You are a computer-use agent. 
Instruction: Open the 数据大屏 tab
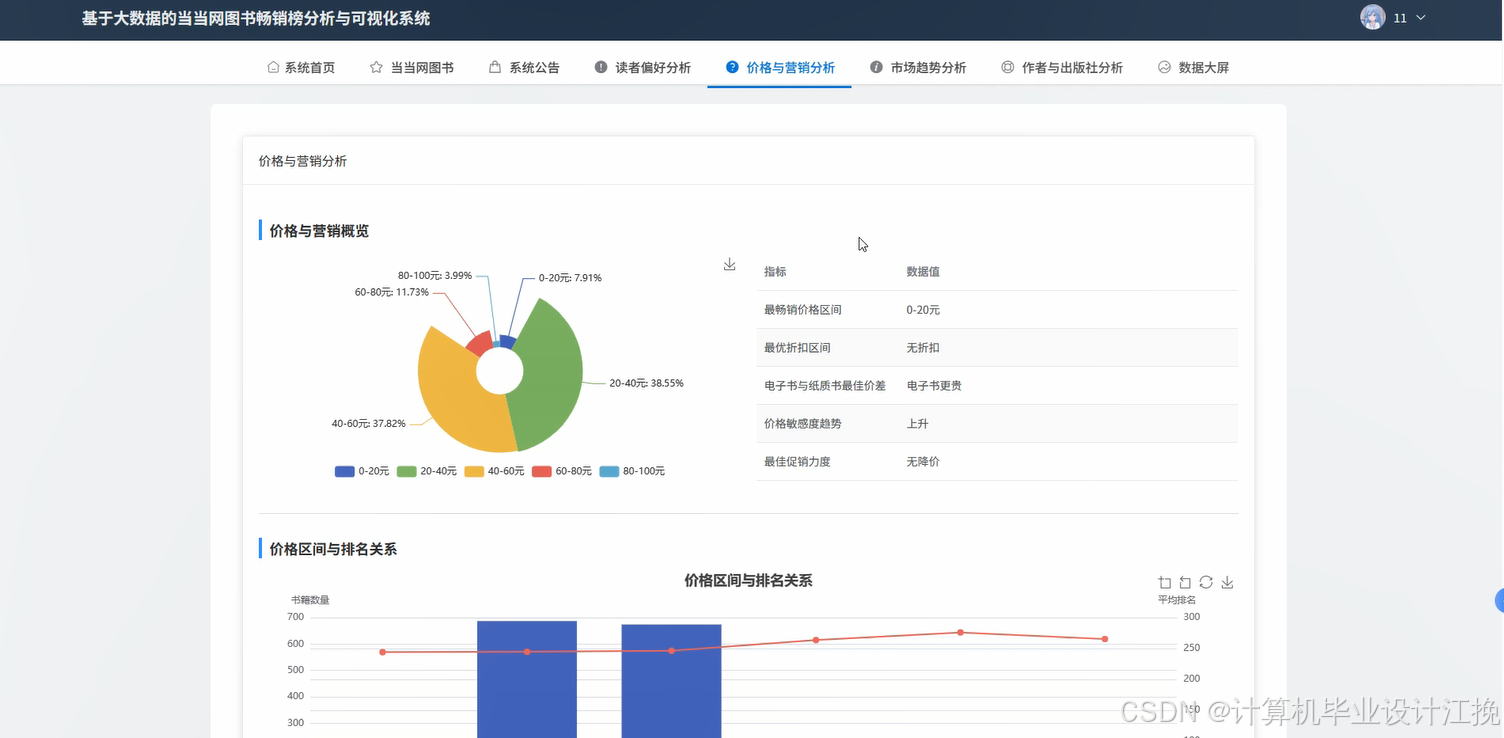(1193, 67)
